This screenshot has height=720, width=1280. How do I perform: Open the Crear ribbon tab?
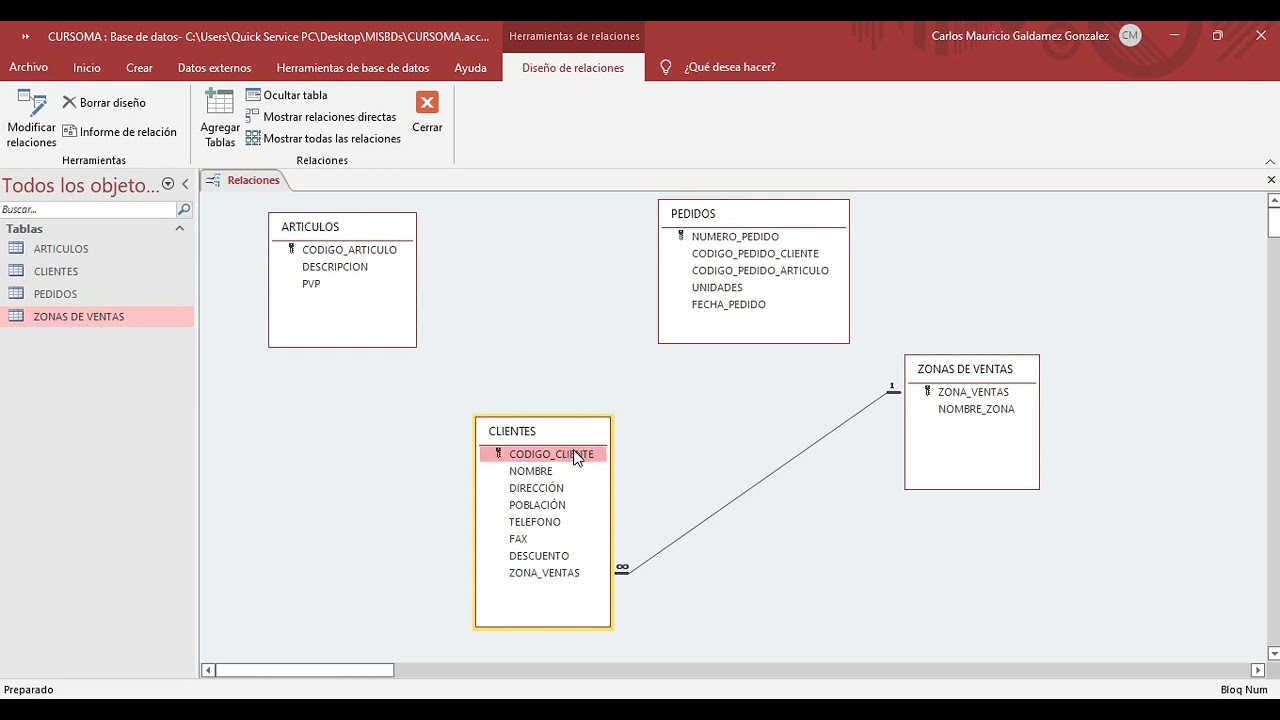click(139, 68)
